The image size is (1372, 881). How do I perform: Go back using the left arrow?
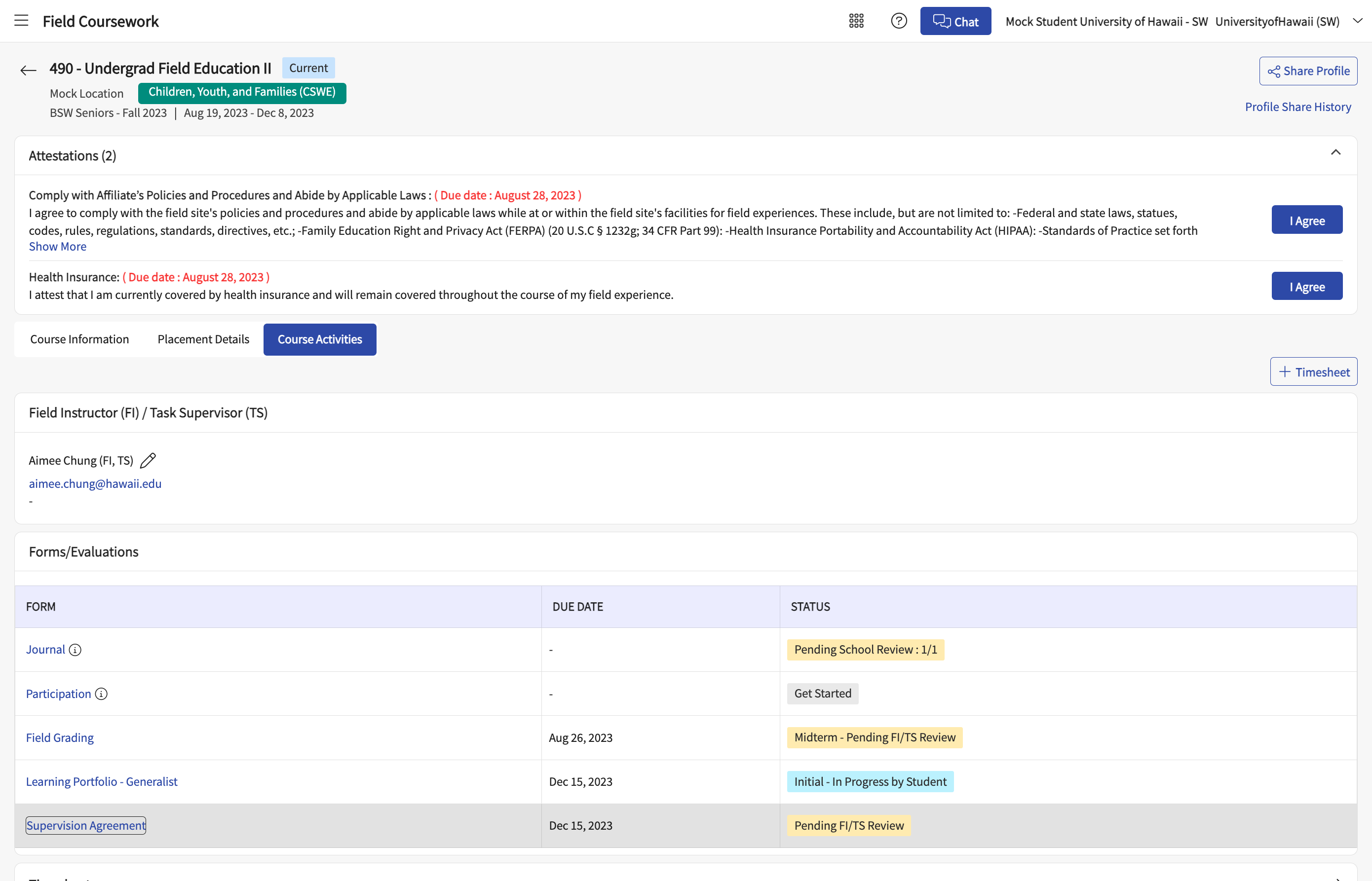point(28,71)
